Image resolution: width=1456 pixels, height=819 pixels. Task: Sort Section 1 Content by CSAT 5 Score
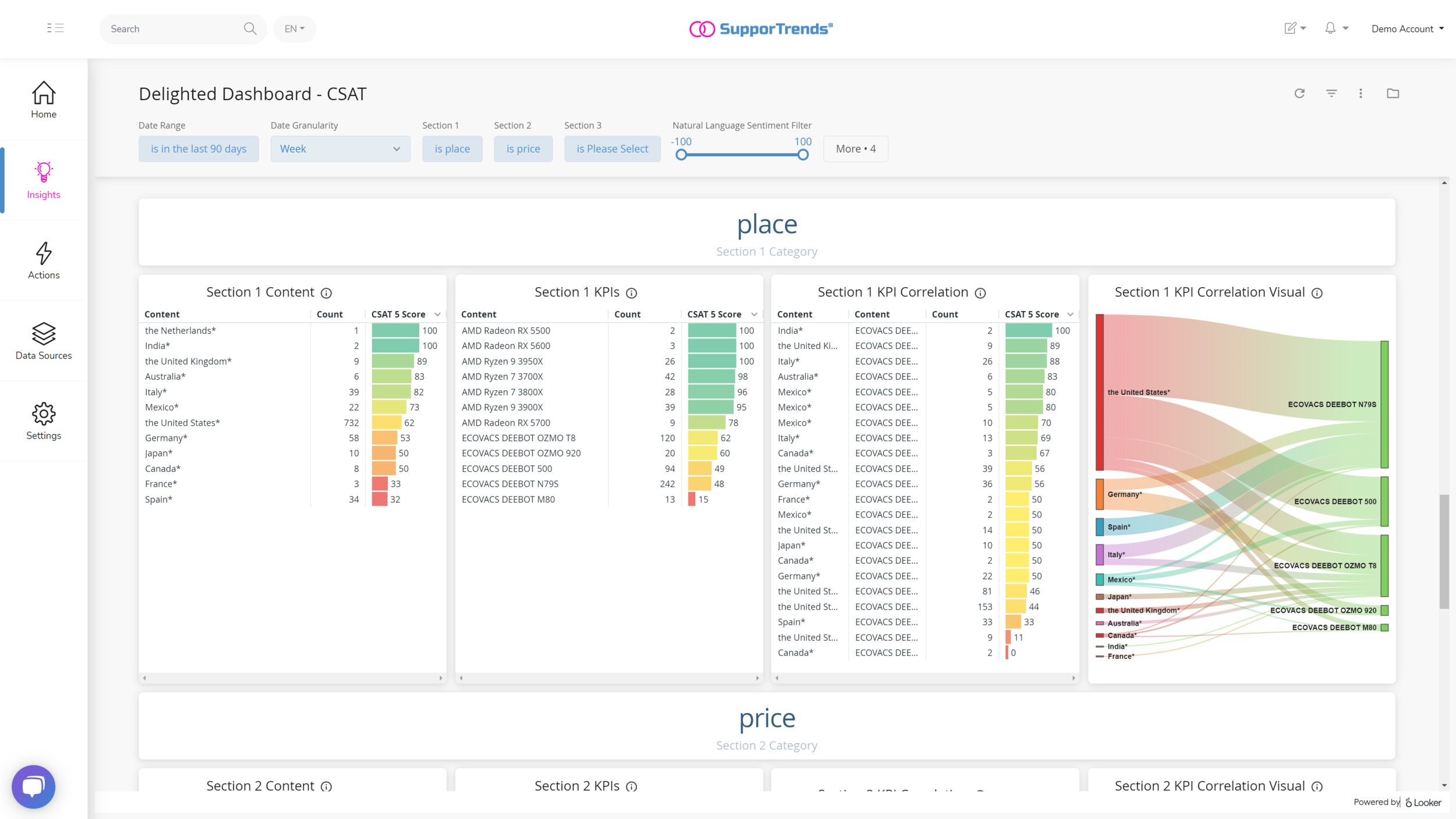[x=405, y=314]
